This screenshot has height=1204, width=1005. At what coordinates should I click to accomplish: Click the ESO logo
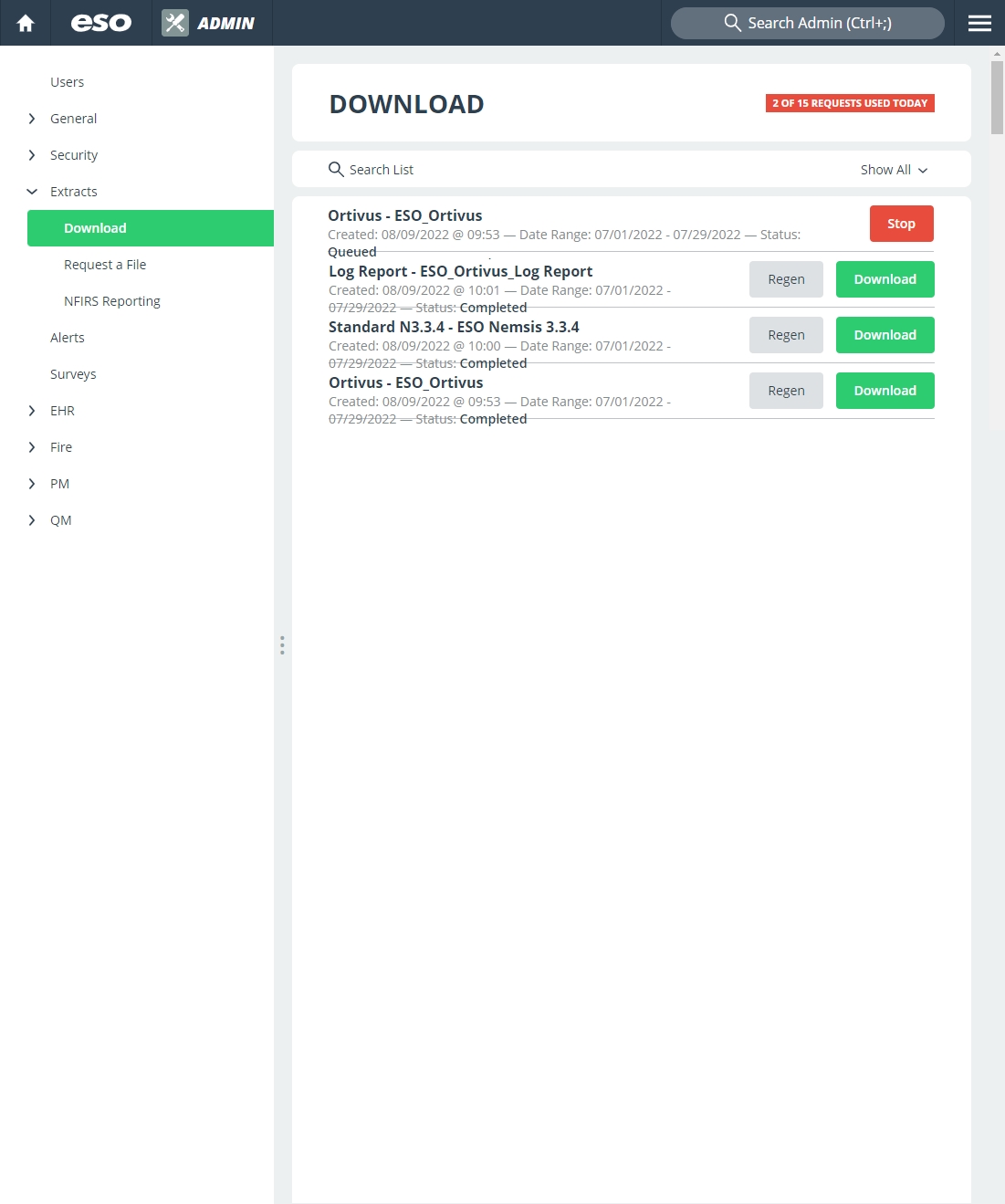(x=101, y=23)
